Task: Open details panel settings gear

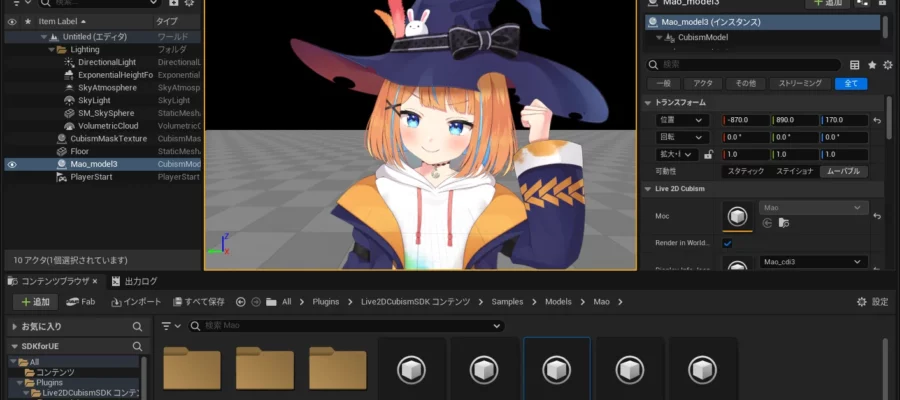Action: [x=889, y=65]
